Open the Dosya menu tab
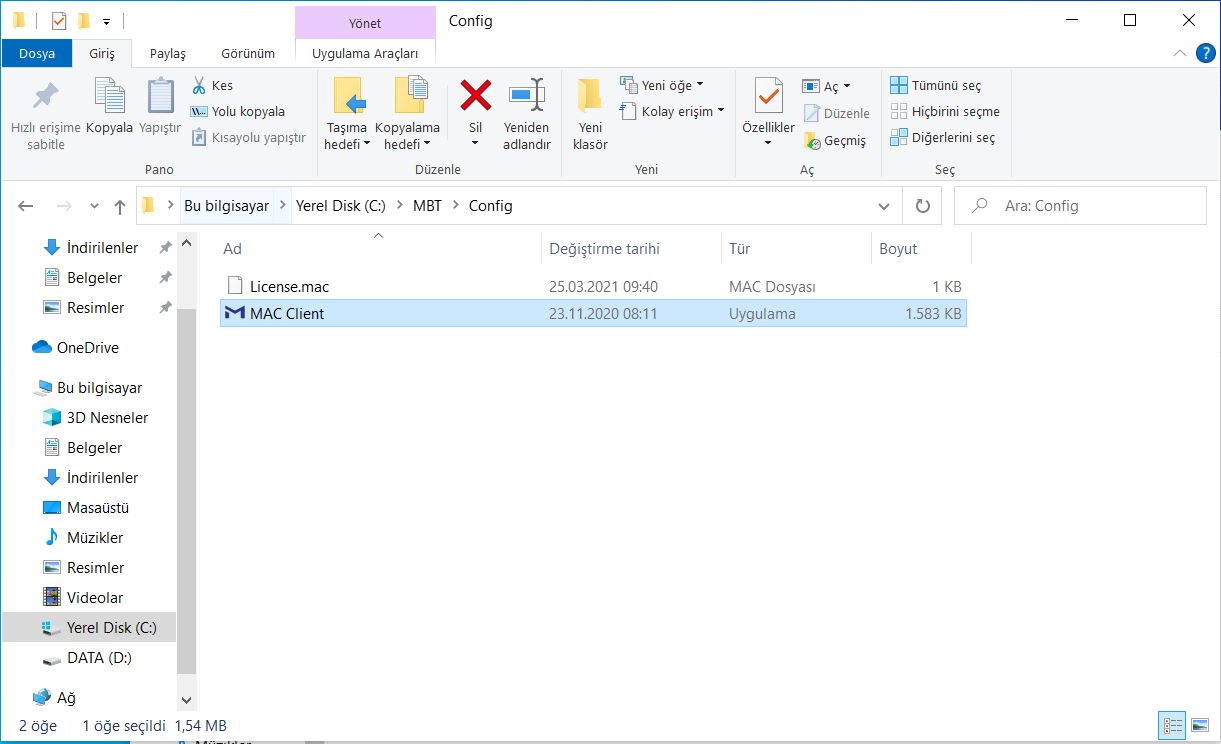 [x=36, y=54]
